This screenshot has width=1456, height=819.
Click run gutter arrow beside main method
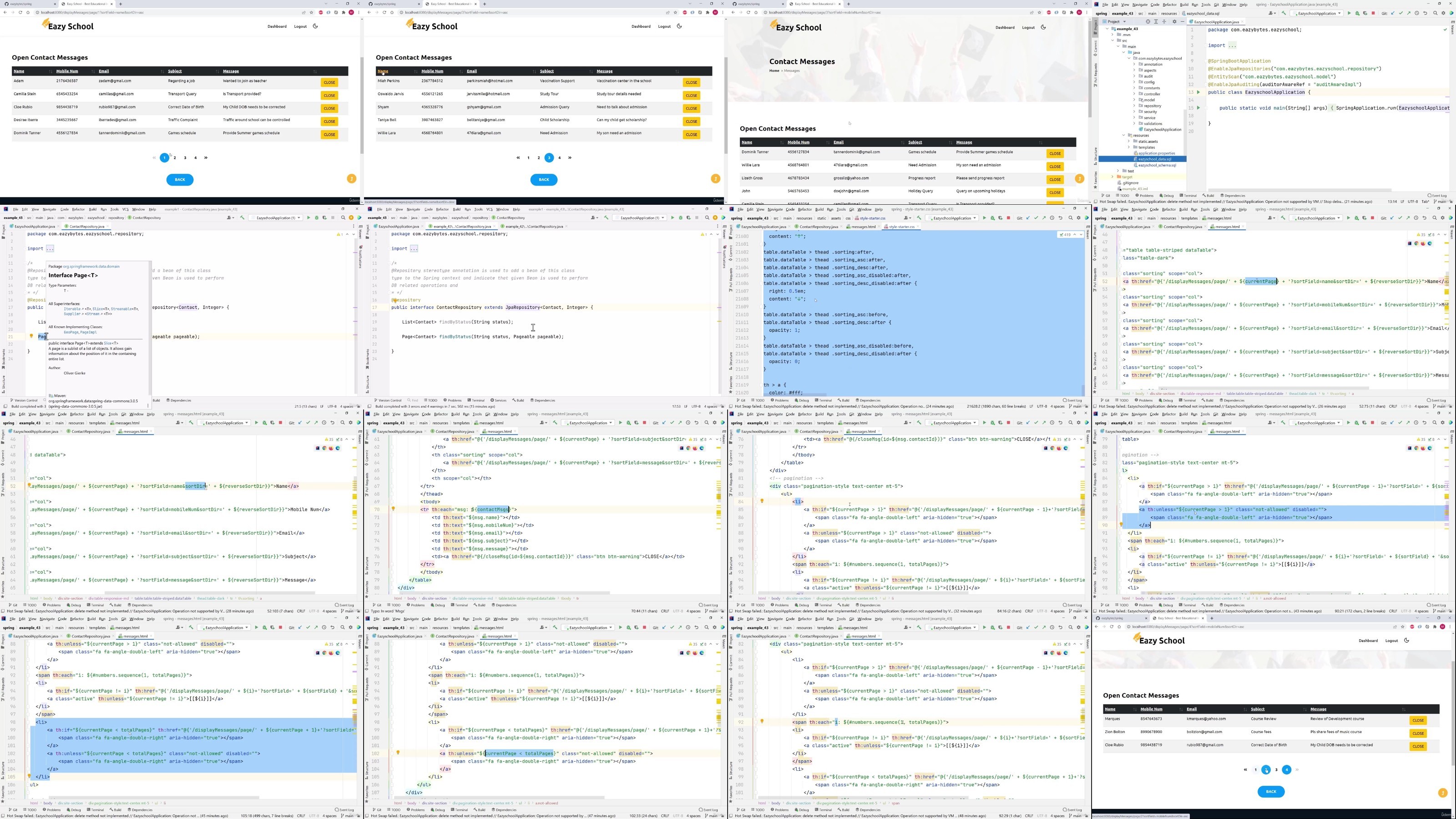(1198, 108)
